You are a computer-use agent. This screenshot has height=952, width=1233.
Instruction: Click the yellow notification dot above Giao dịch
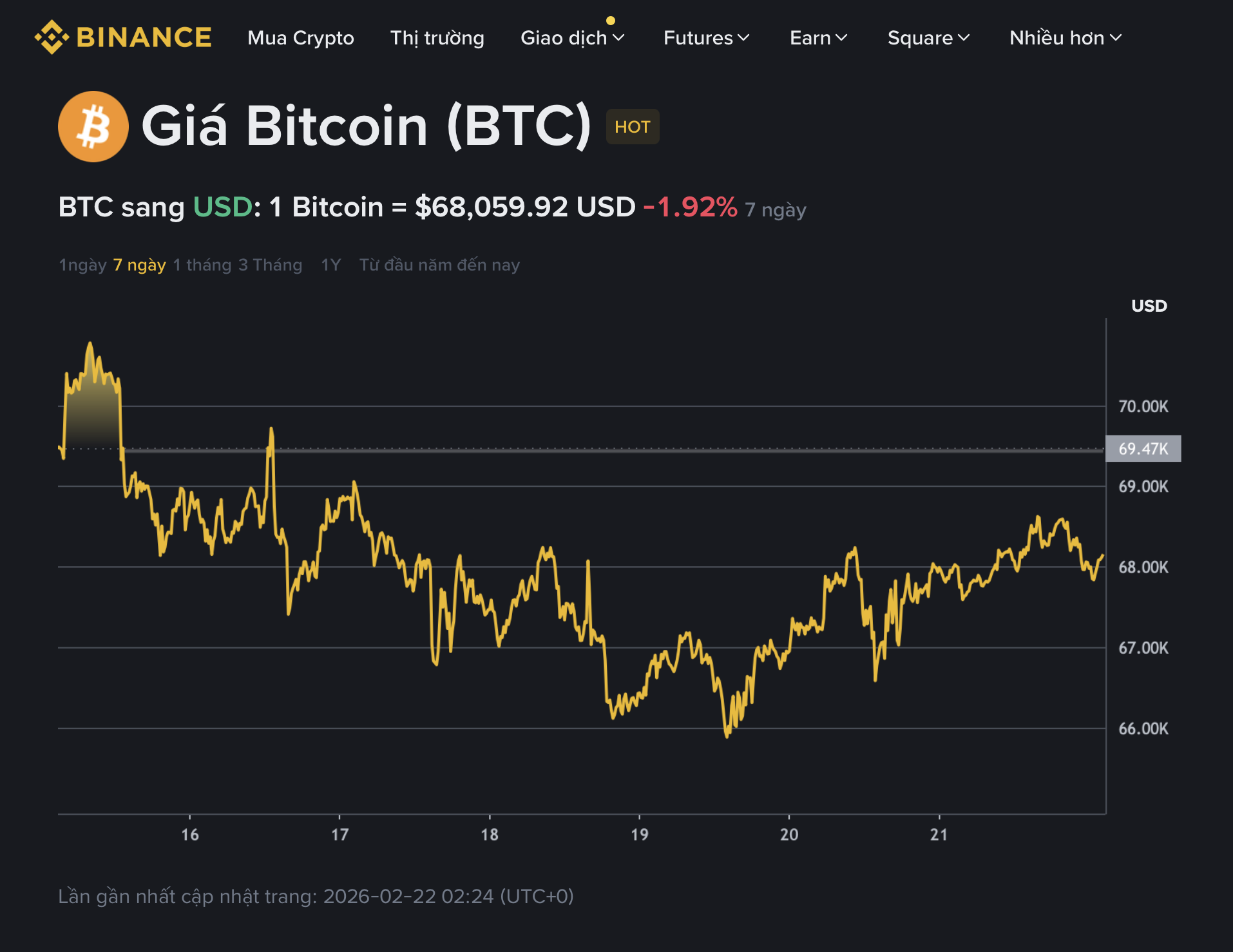coord(611,20)
